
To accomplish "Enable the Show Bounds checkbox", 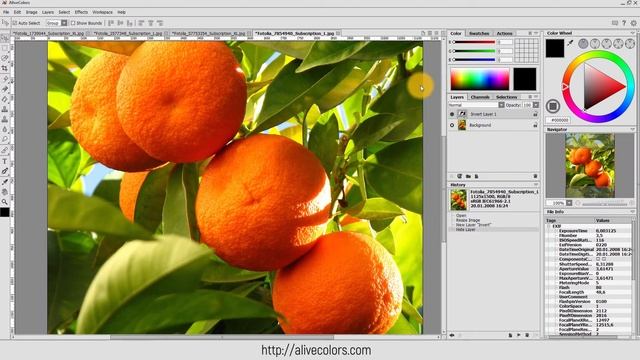I will click(73, 23).
